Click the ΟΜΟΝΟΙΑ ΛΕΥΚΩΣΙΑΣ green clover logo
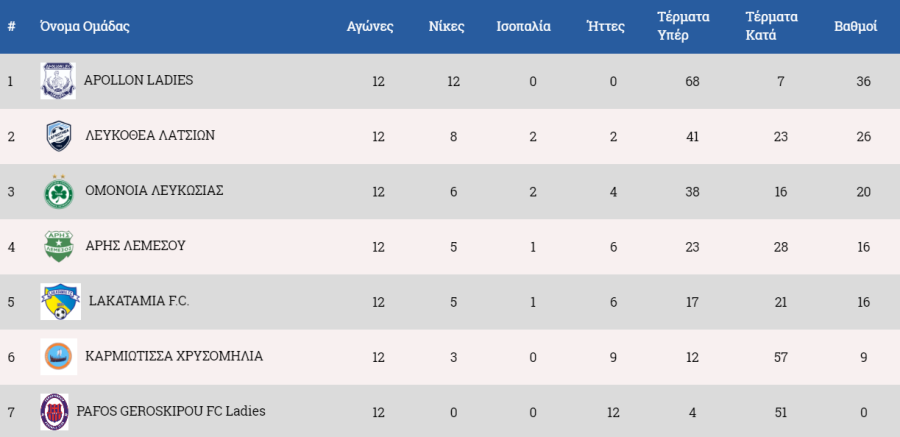 pyautogui.click(x=59, y=192)
